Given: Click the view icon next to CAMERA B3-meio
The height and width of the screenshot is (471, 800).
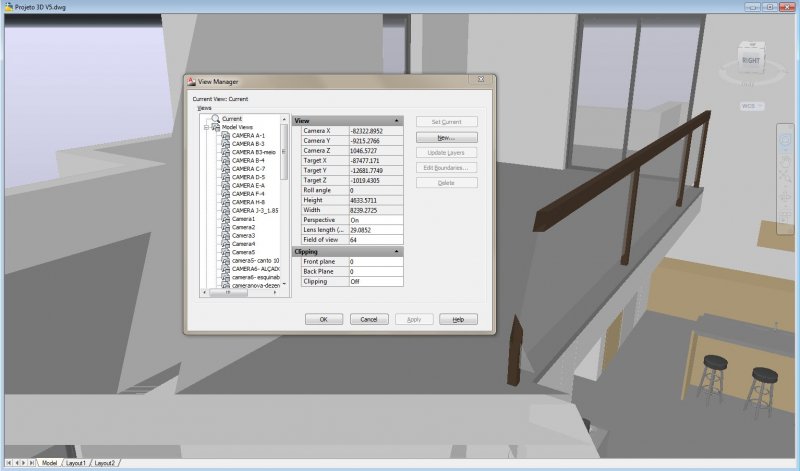Looking at the screenshot, I should (226, 152).
